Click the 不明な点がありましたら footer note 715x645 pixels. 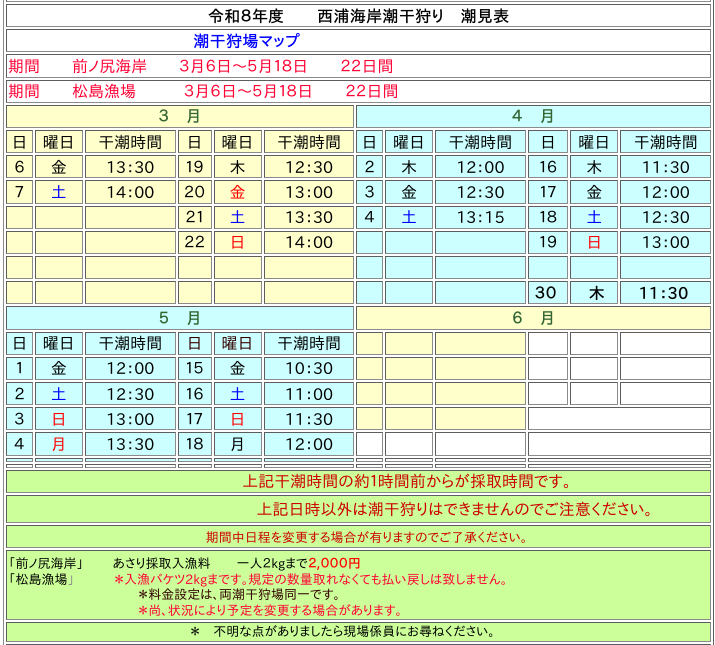pos(358,632)
